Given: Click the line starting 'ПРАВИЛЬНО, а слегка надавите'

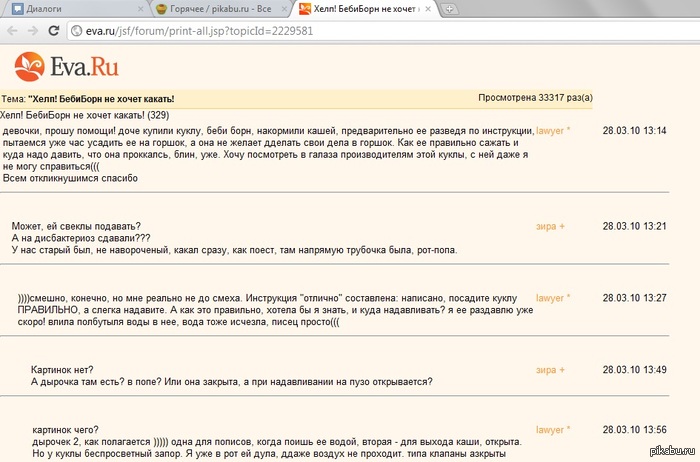Looking at the screenshot, I should tap(275, 310).
